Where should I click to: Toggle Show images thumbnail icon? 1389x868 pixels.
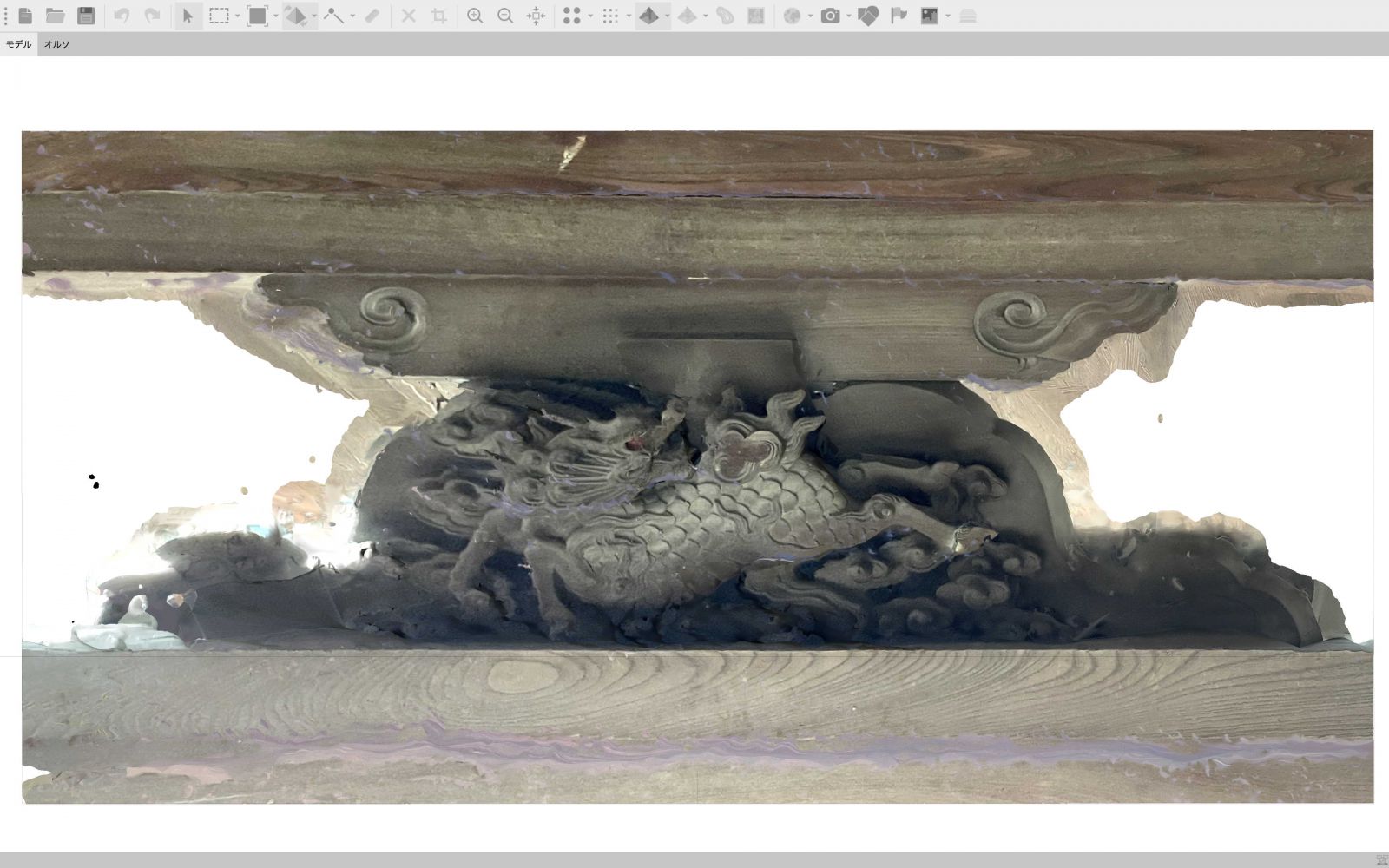click(x=930, y=16)
